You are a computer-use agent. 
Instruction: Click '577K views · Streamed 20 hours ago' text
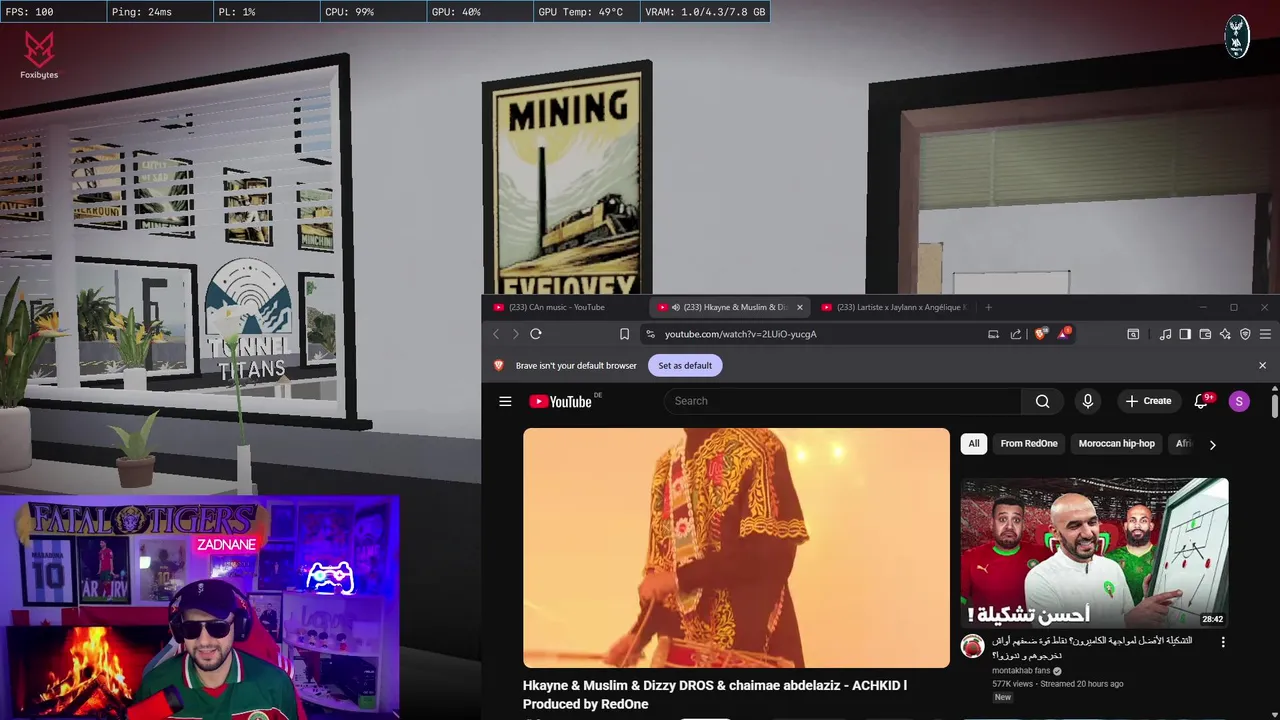click(1058, 684)
